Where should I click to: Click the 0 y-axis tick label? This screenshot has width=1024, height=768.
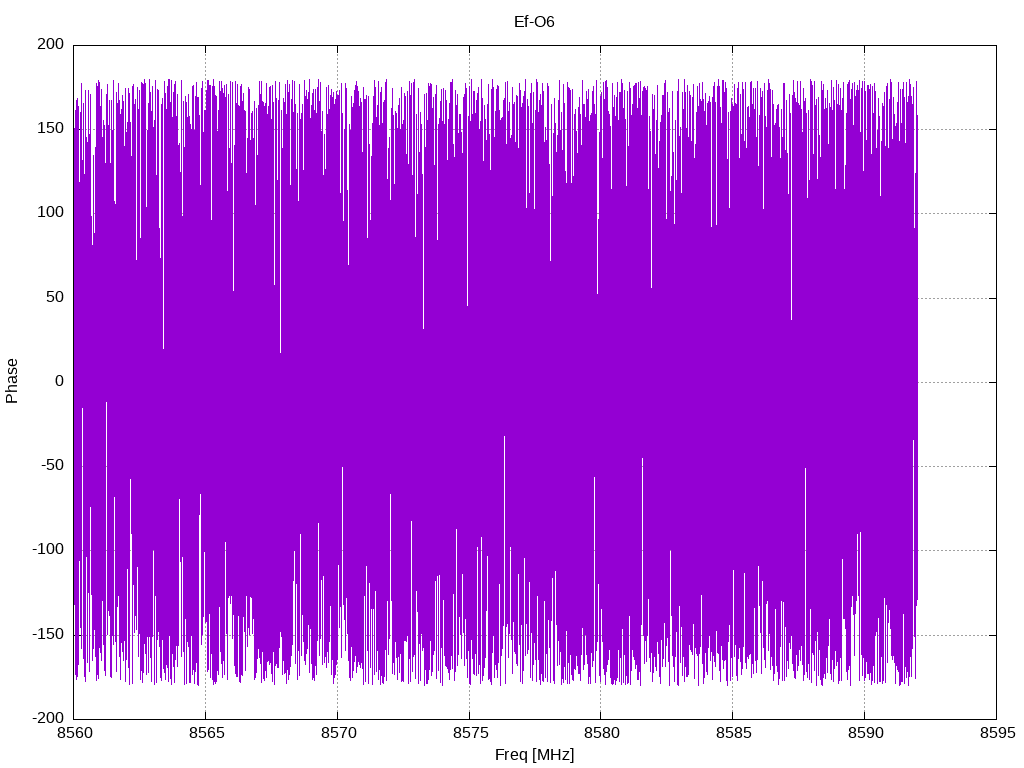pos(60,381)
